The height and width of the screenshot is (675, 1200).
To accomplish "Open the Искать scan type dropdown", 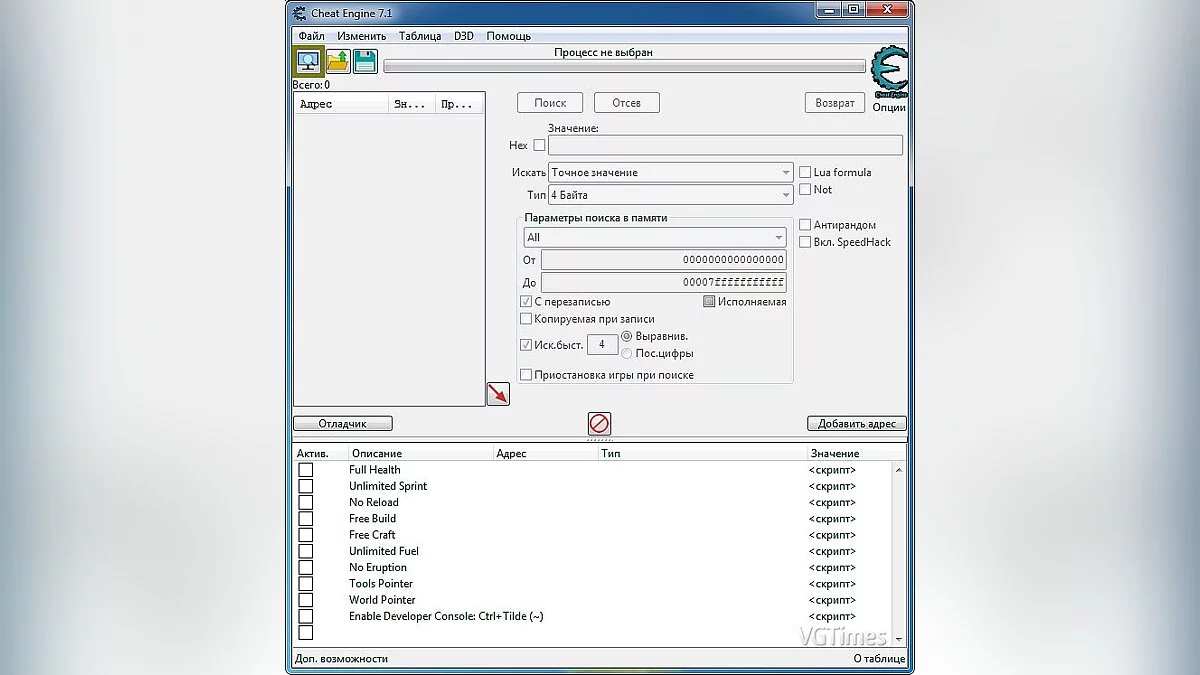I will point(785,171).
